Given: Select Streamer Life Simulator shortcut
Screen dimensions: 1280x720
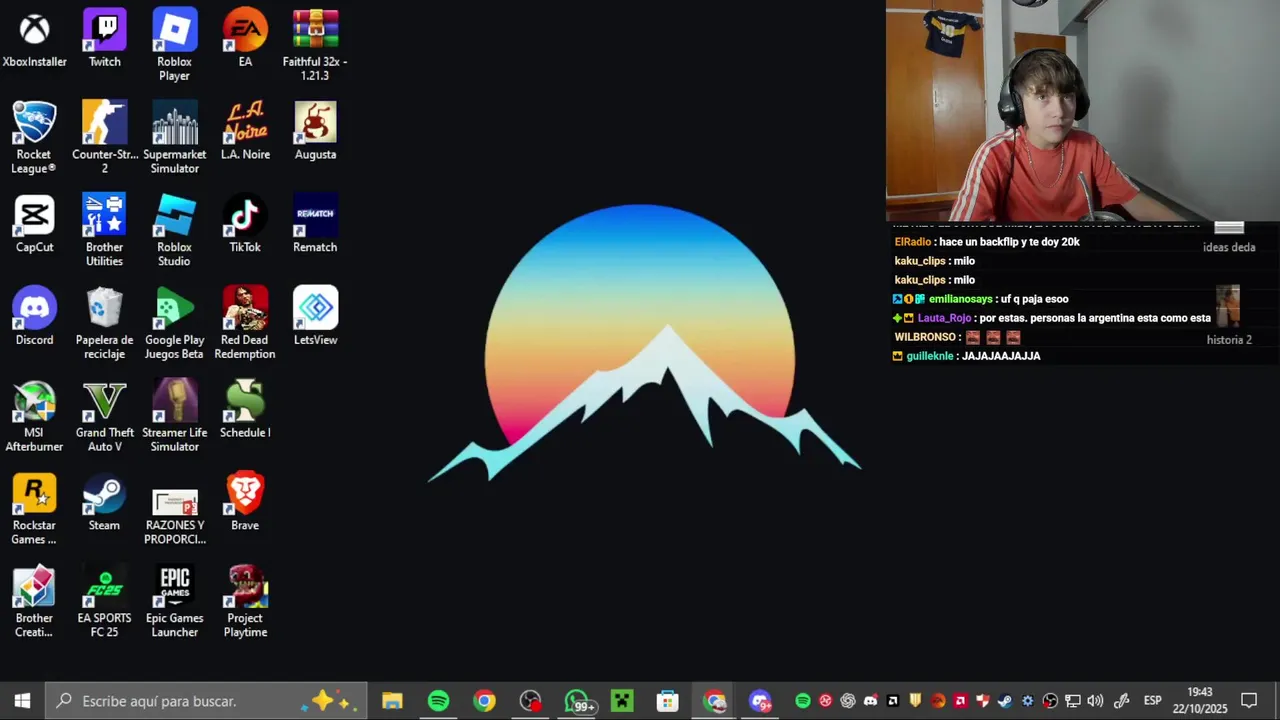Looking at the screenshot, I should tap(174, 417).
